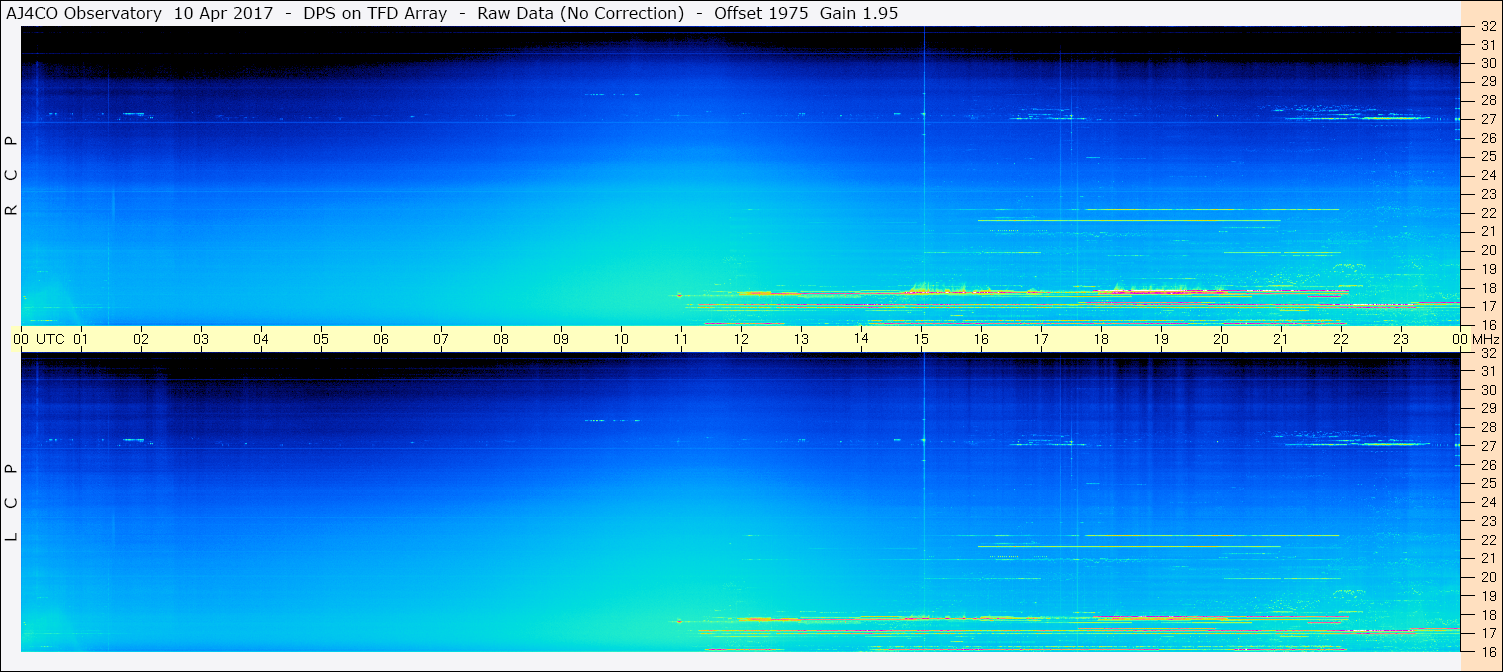Select the 03 hour tick on time axis

pyautogui.click(x=201, y=339)
